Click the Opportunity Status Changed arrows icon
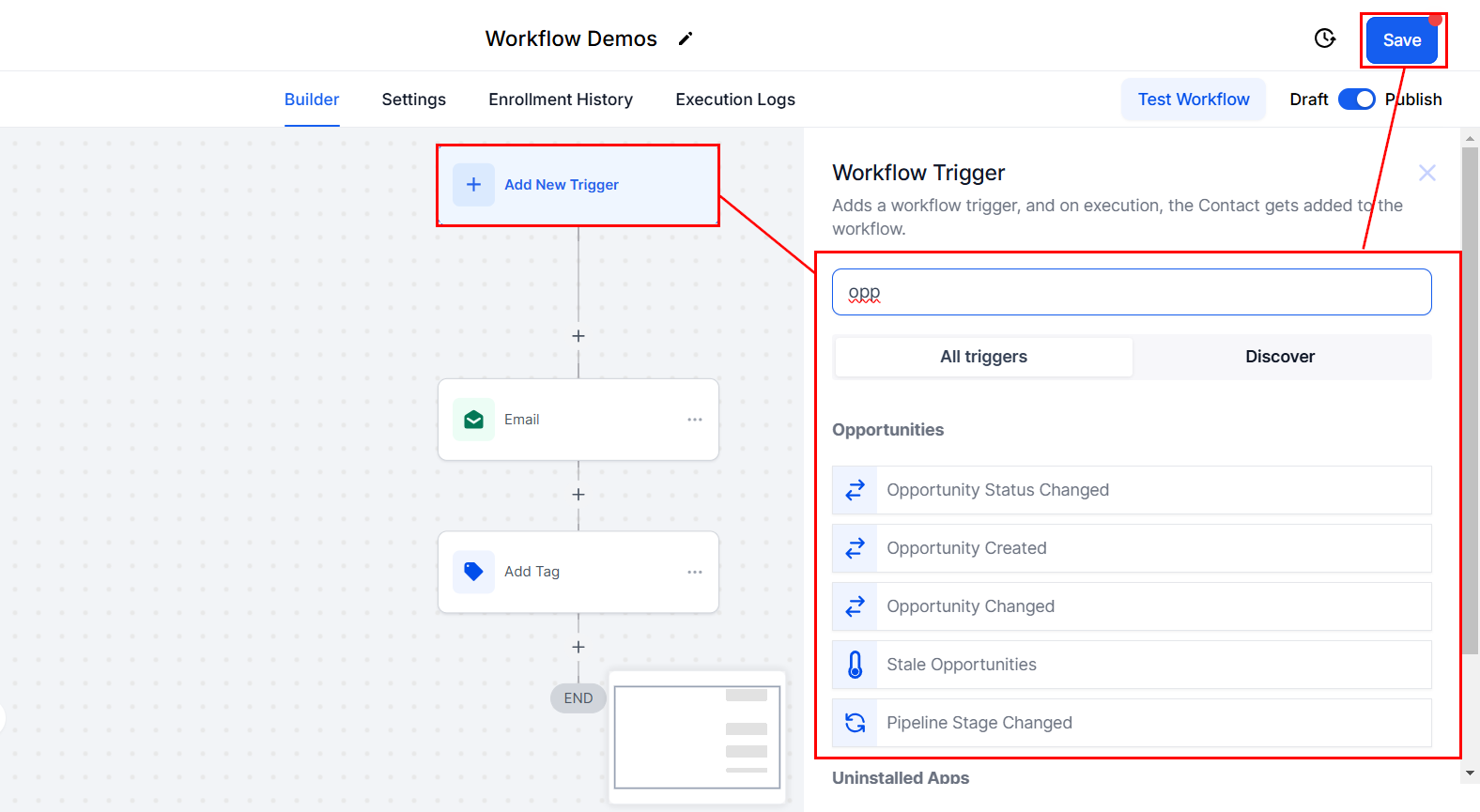The width and height of the screenshot is (1480, 812). click(x=855, y=490)
